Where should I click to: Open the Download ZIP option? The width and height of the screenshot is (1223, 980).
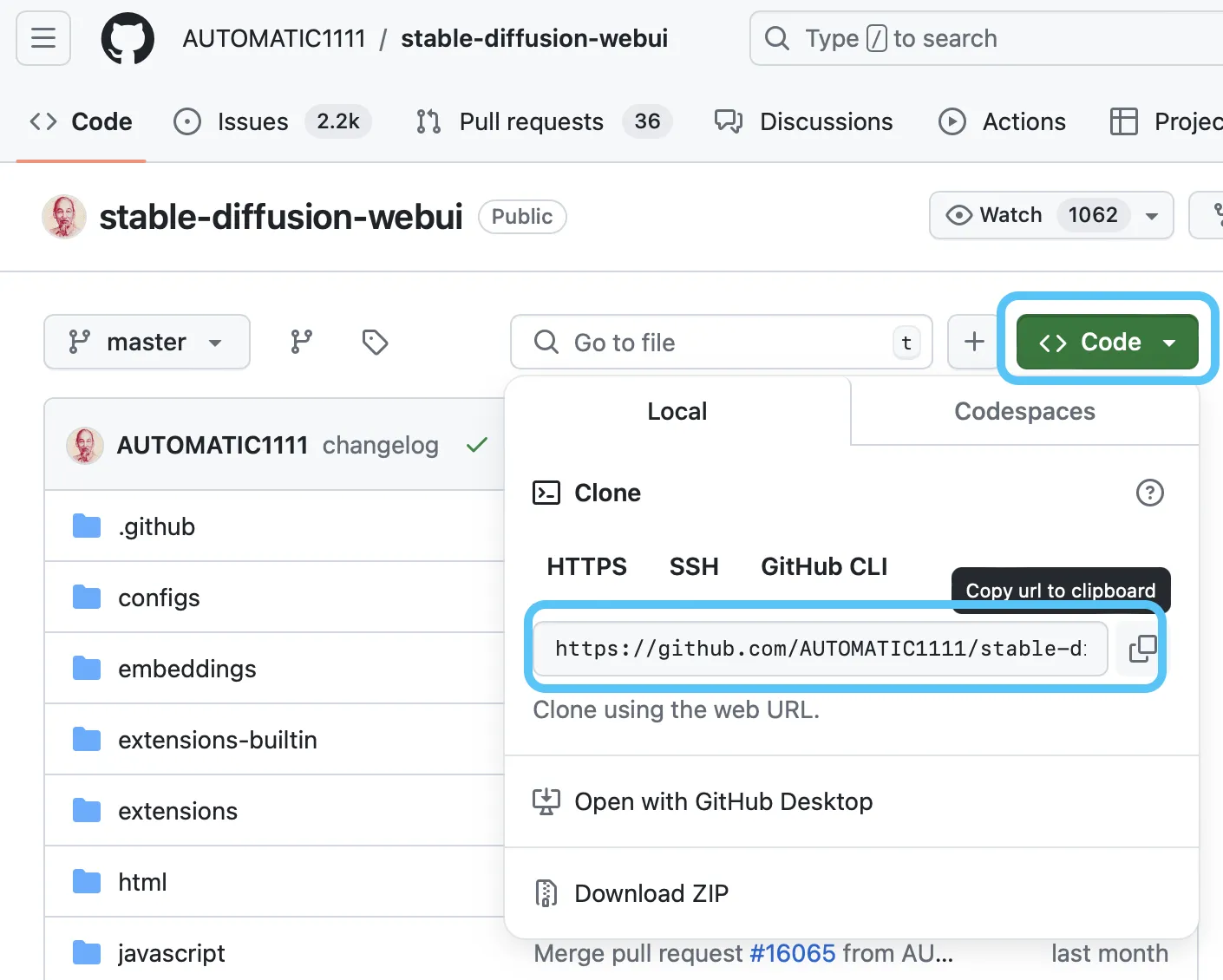651,892
